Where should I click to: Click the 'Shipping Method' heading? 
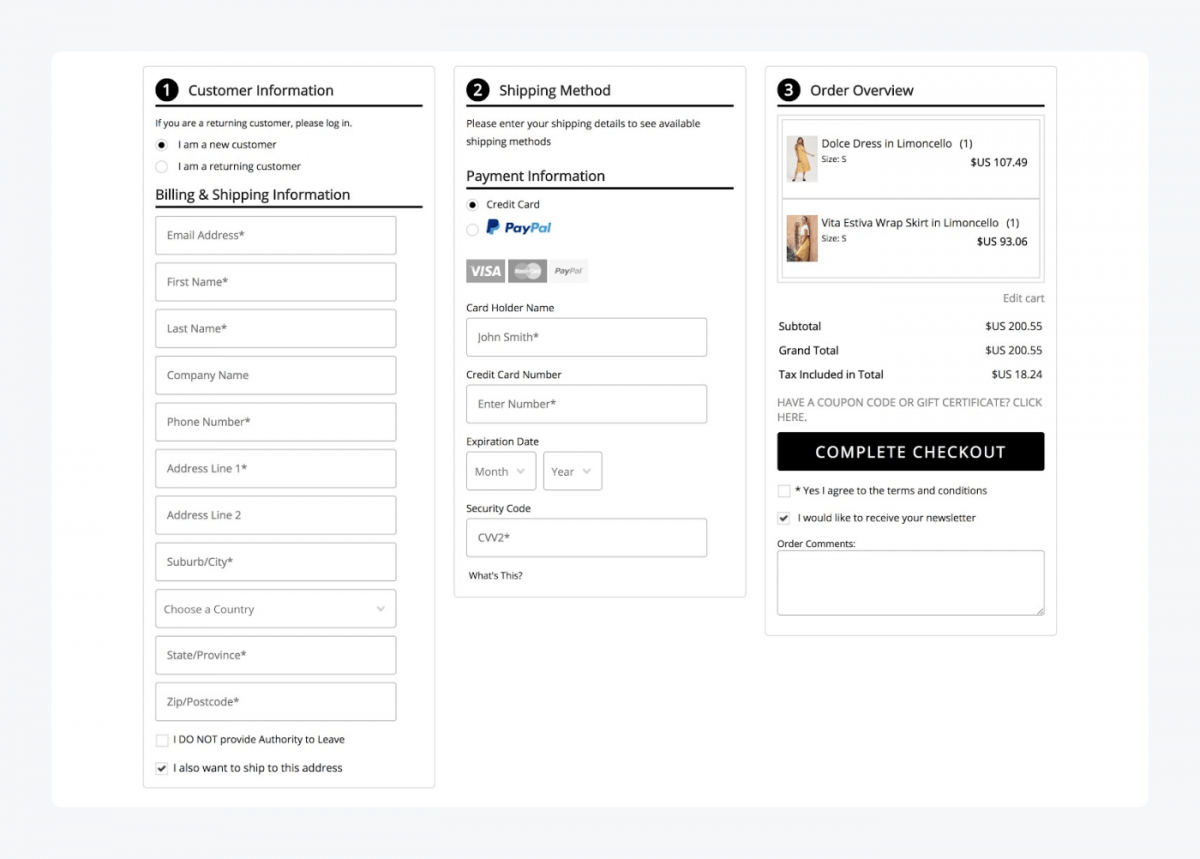click(555, 90)
